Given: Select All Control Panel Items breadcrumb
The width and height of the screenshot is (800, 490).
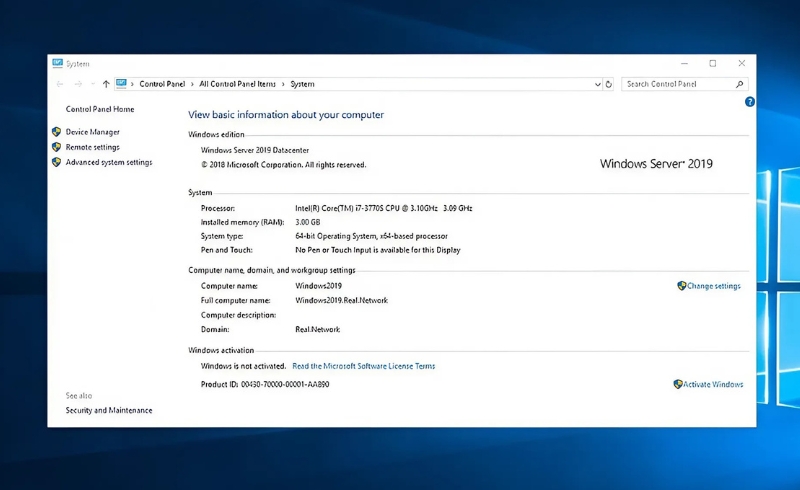Looking at the screenshot, I should coord(237,84).
